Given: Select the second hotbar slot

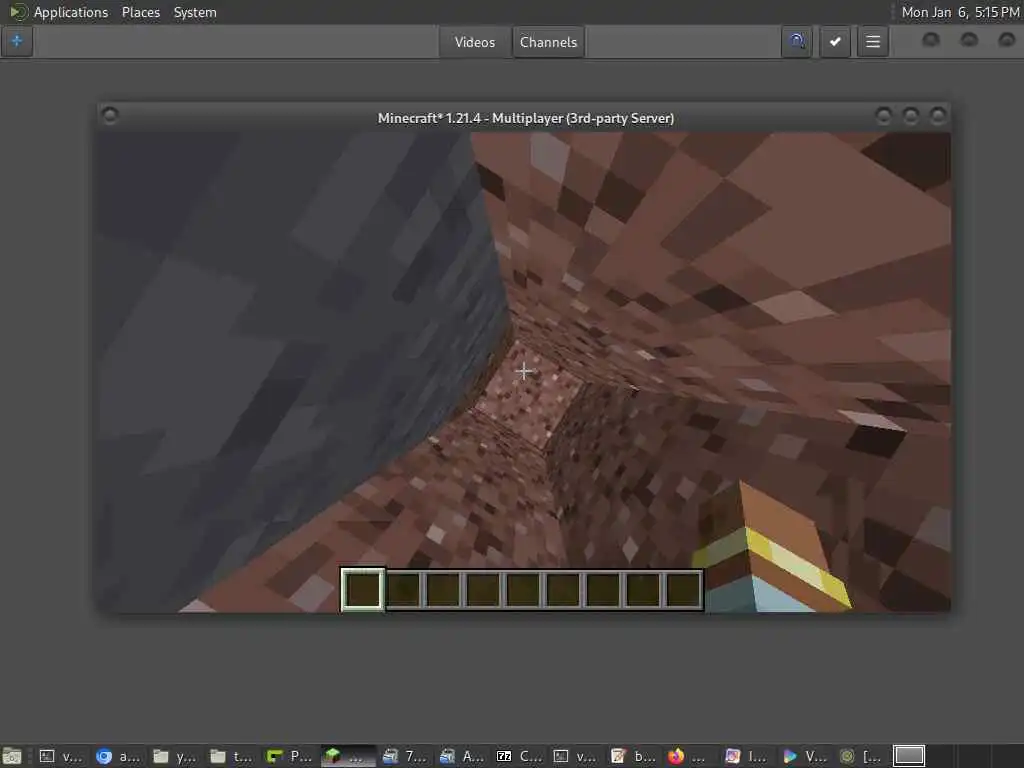Looking at the screenshot, I should 404,590.
